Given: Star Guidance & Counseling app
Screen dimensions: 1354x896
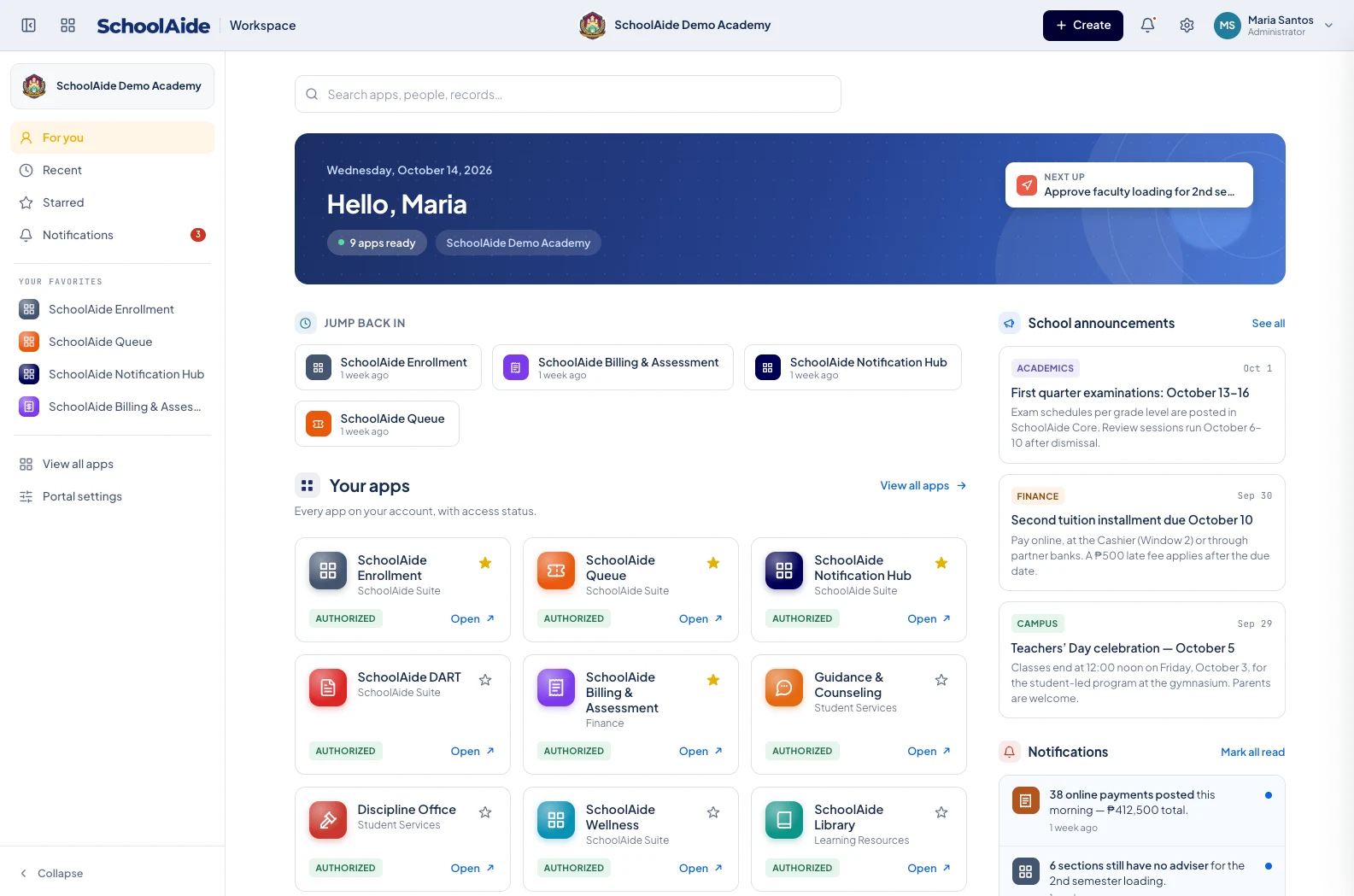Looking at the screenshot, I should click(941, 680).
